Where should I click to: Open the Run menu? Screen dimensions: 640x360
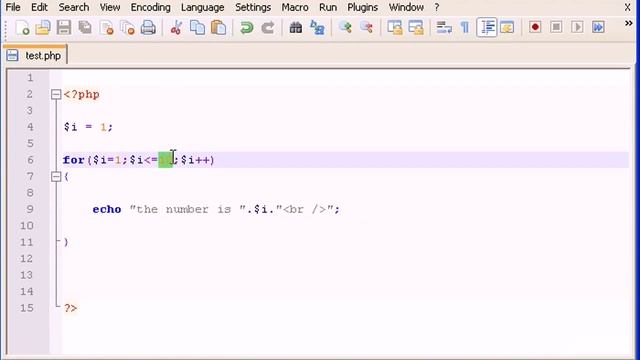(328, 7)
